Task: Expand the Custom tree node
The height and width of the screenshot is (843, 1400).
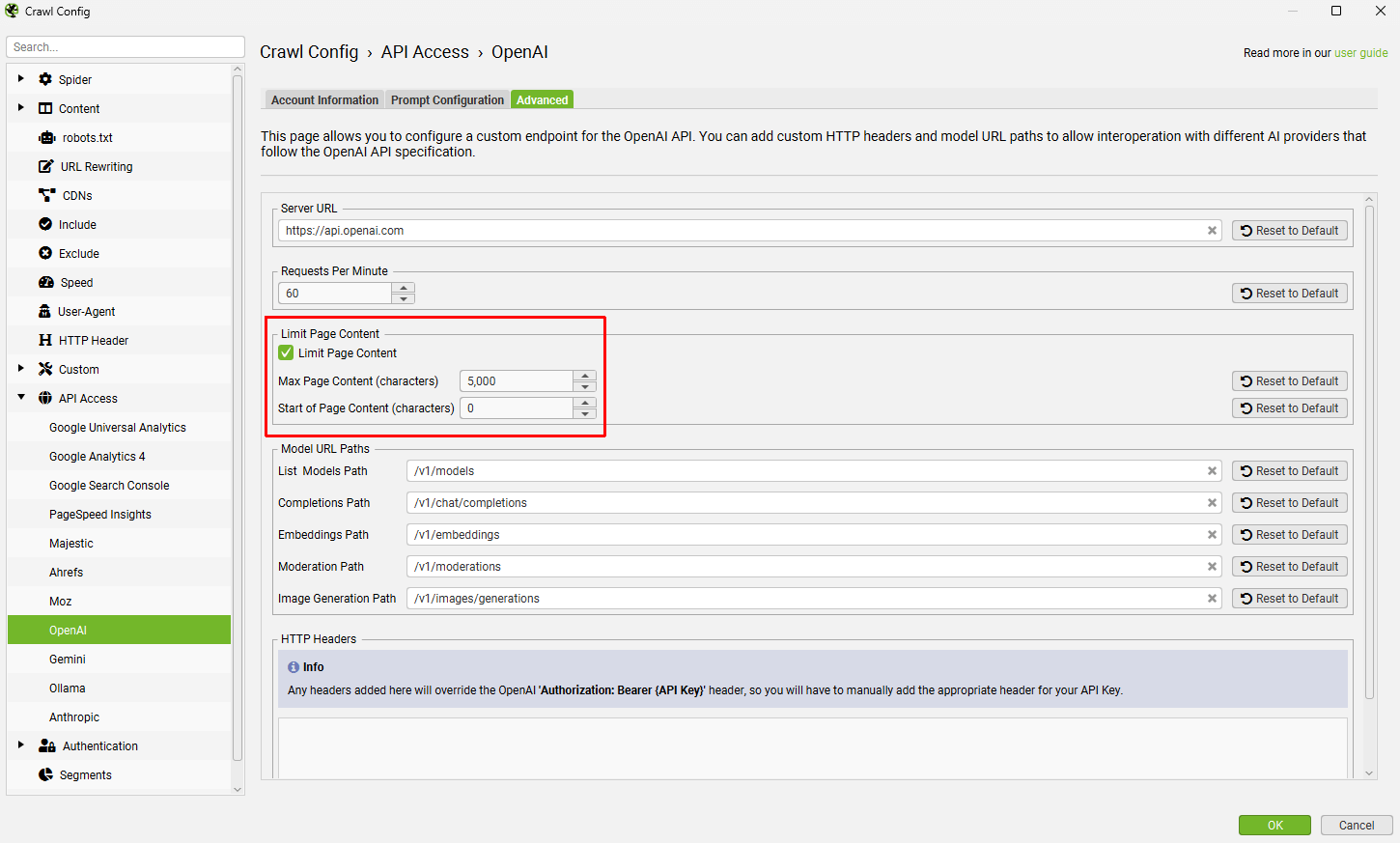Action: click(21, 369)
